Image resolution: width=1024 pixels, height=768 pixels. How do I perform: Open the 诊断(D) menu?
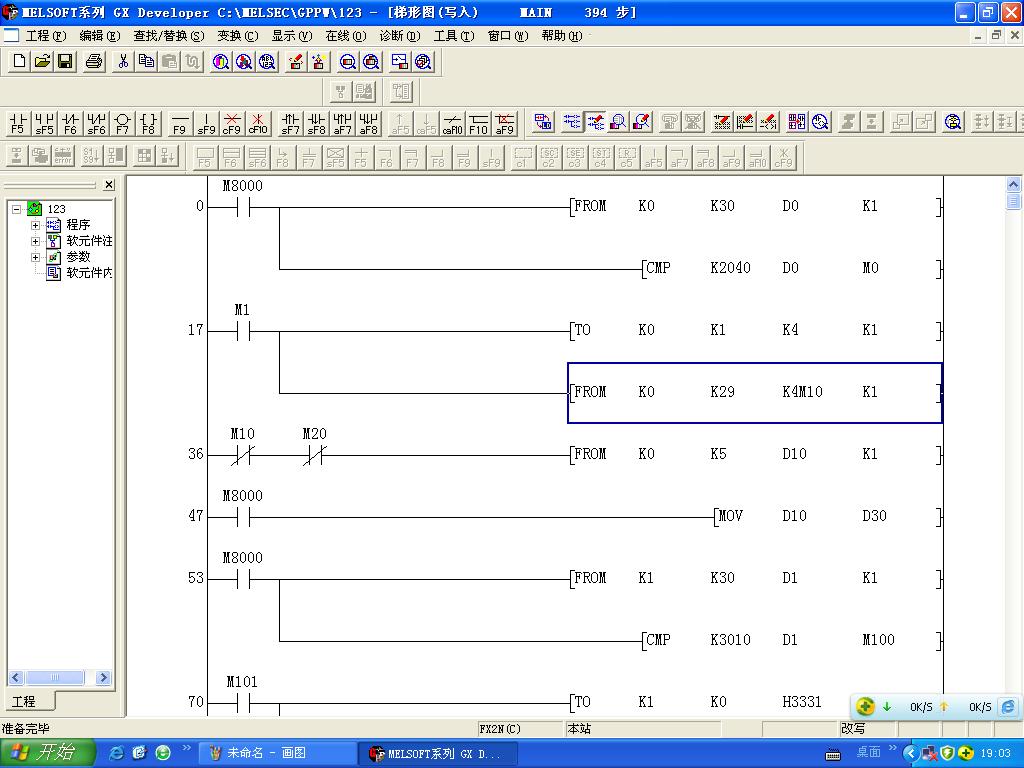point(399,36)
